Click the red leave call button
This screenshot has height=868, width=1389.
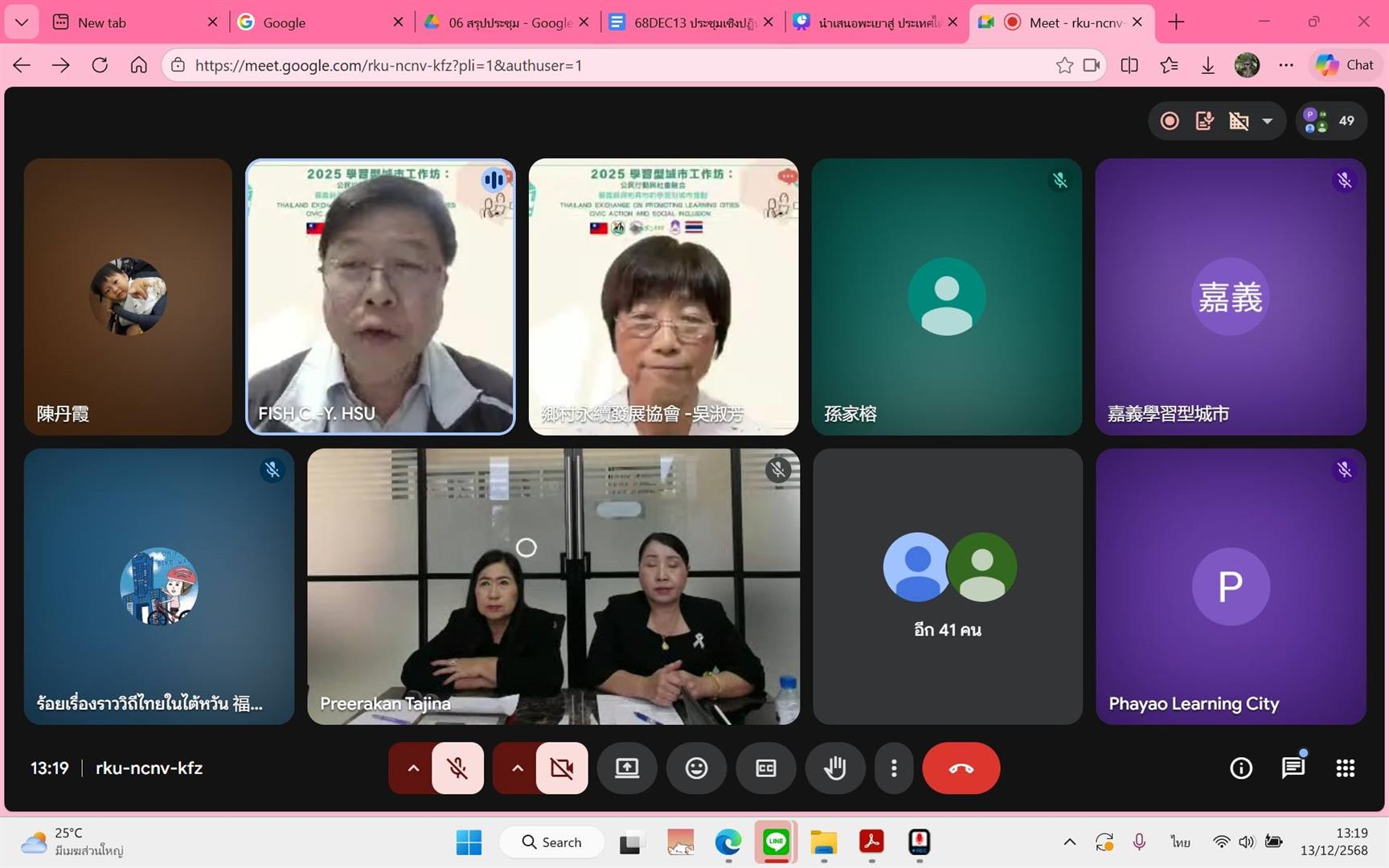pyautogui.click(x=961, y=768)
